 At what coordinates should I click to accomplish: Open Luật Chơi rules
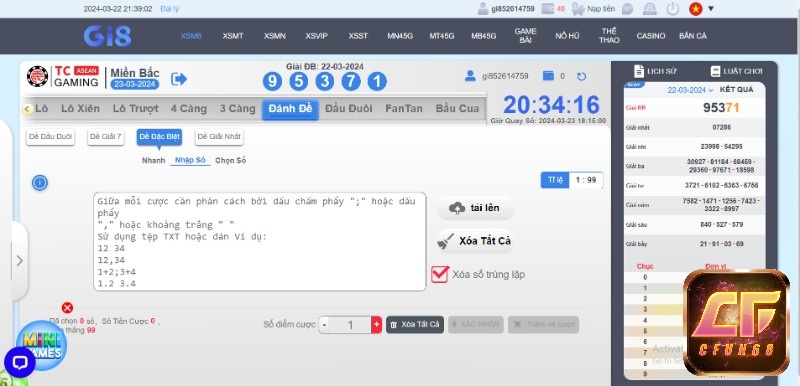tap(736, 71)
